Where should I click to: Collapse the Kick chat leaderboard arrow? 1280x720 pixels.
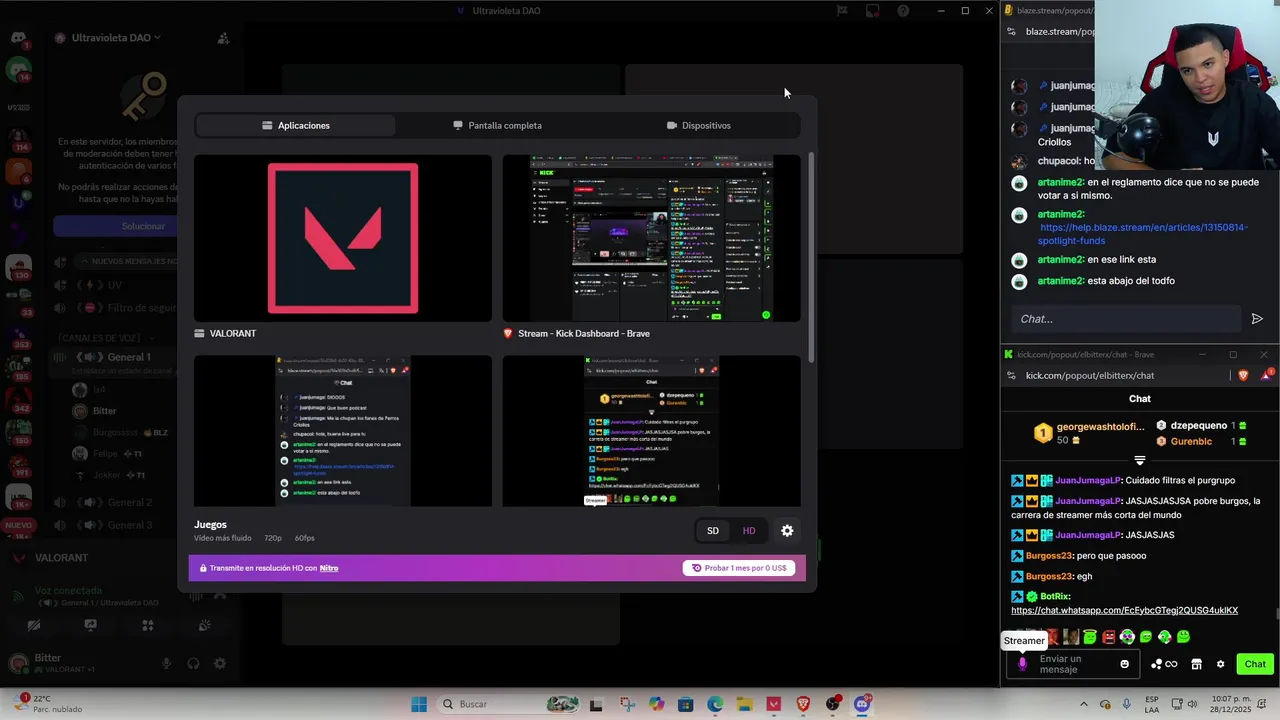click(x=1139, y=461)
